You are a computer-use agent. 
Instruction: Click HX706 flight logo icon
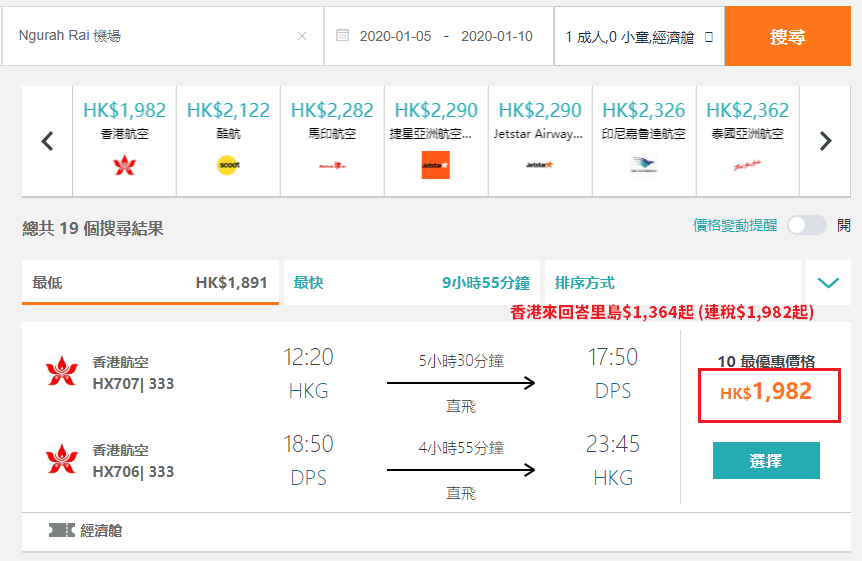pos(62,459)
